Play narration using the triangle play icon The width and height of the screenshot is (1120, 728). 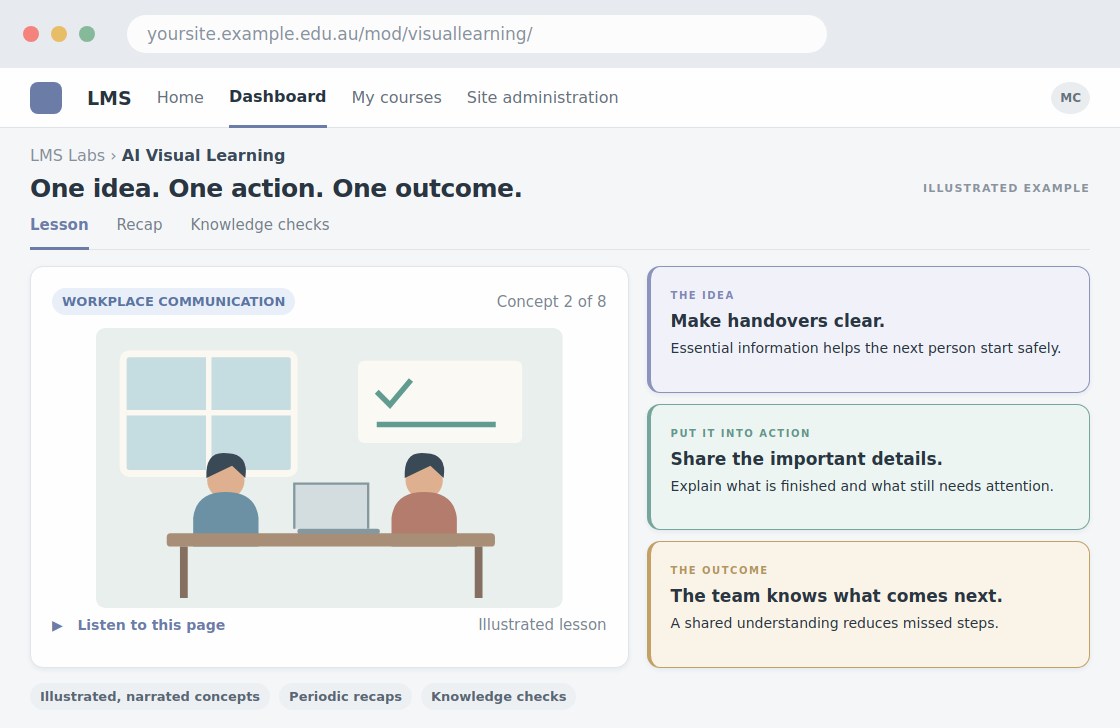(x=57, y=626)
